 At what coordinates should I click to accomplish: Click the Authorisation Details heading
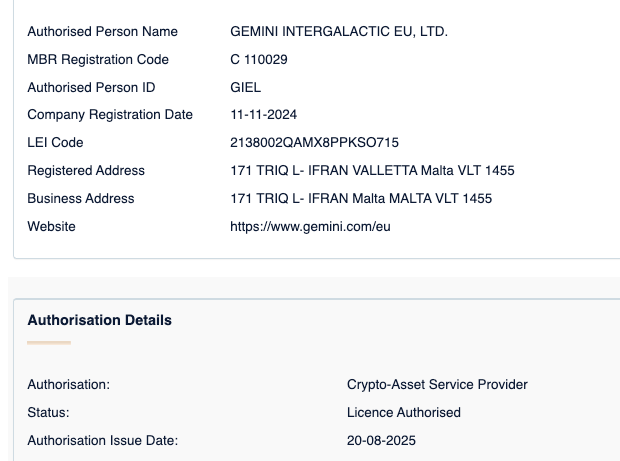click(99, 321)
